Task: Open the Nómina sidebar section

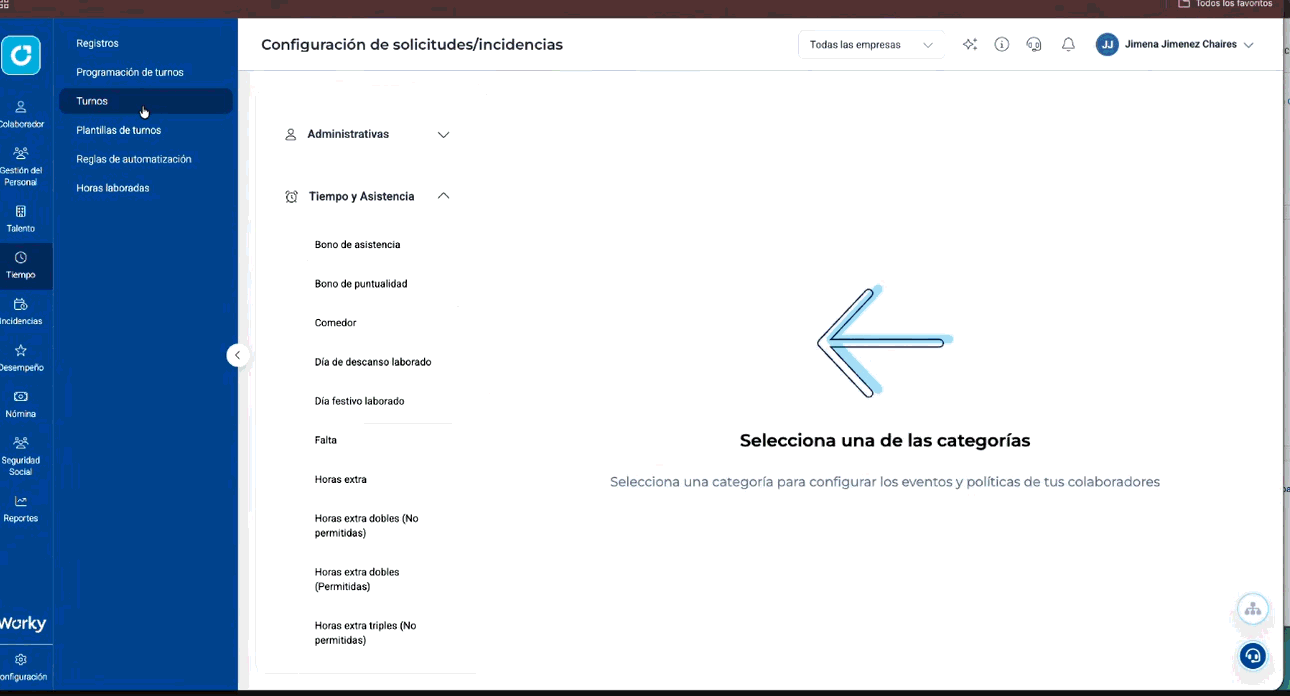Action: tap(21, 404)
